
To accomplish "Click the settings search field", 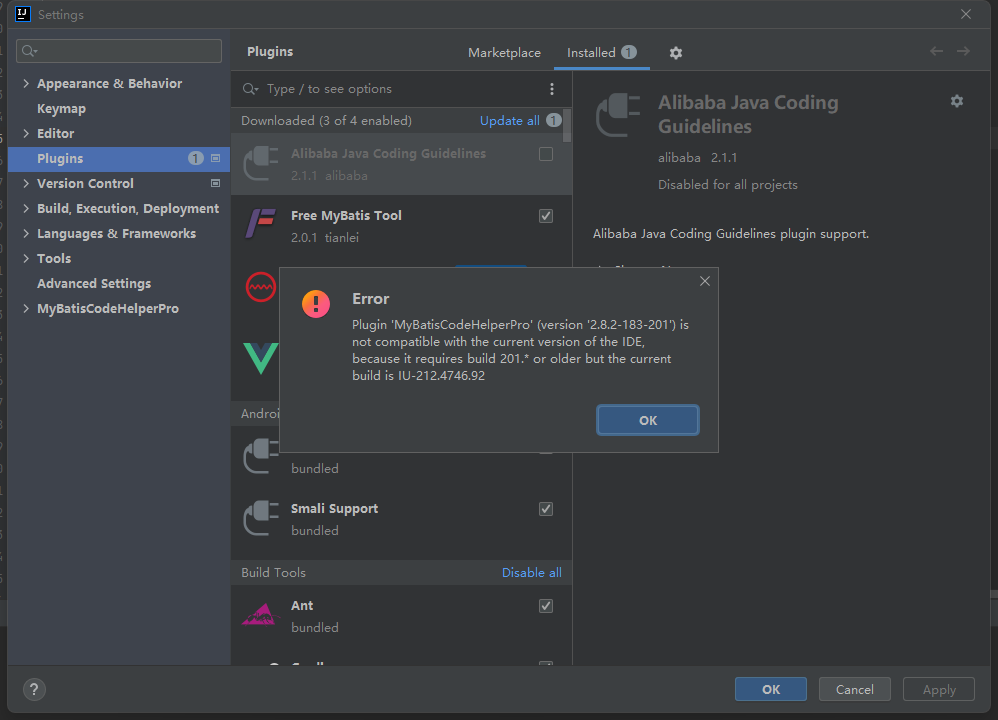I will coord(119,51).
